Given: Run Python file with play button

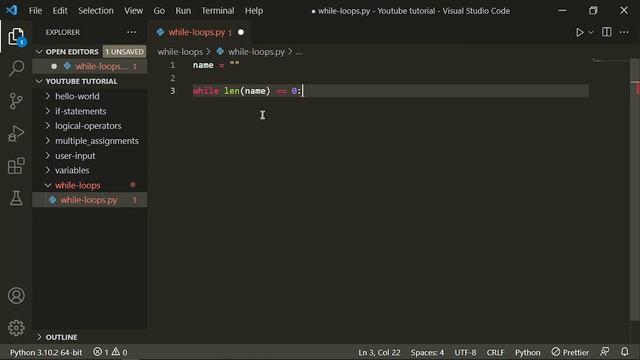Looking at the screenshot, I should click(x=579, y=32).
